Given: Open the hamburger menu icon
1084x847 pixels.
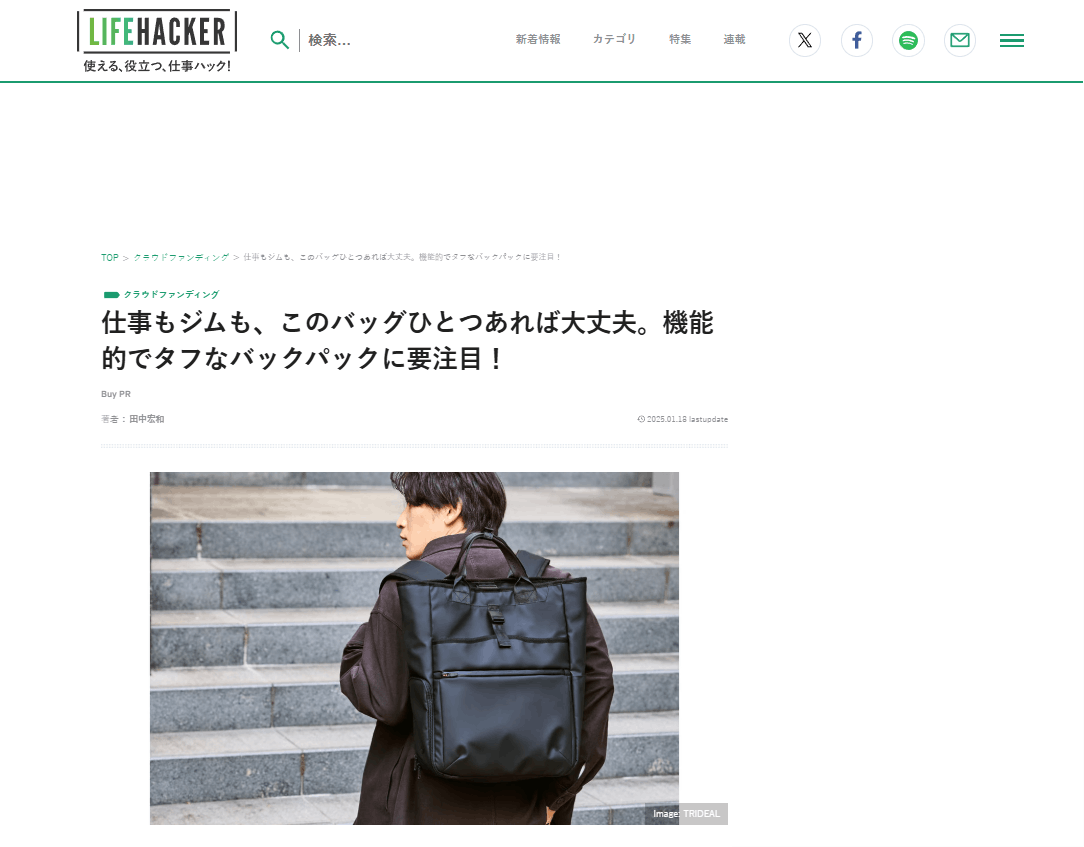Looking at the screenshot, I should click(x=1011, y=41).
